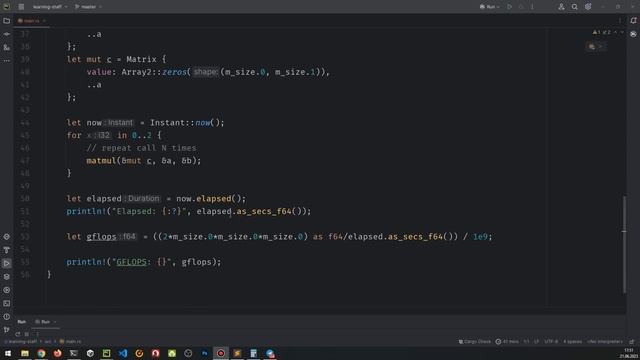Click the editor vertical scrollbar
The image size is (640, 360).
[x=624, y=244]
